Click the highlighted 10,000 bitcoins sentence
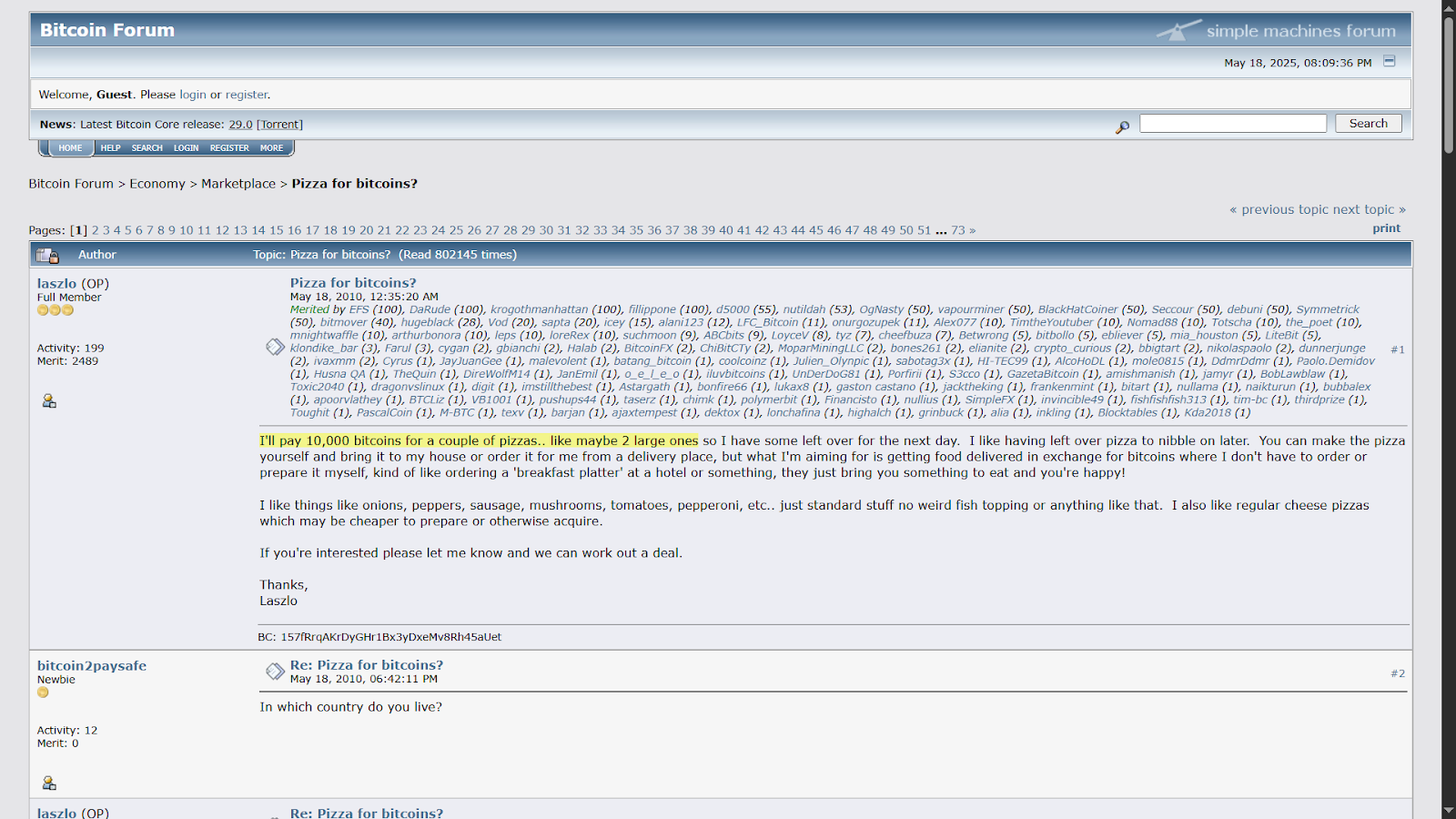Image resolution: width=1456 pixels, height=819 pixels. pyautogui.click(x=479, y=440)
